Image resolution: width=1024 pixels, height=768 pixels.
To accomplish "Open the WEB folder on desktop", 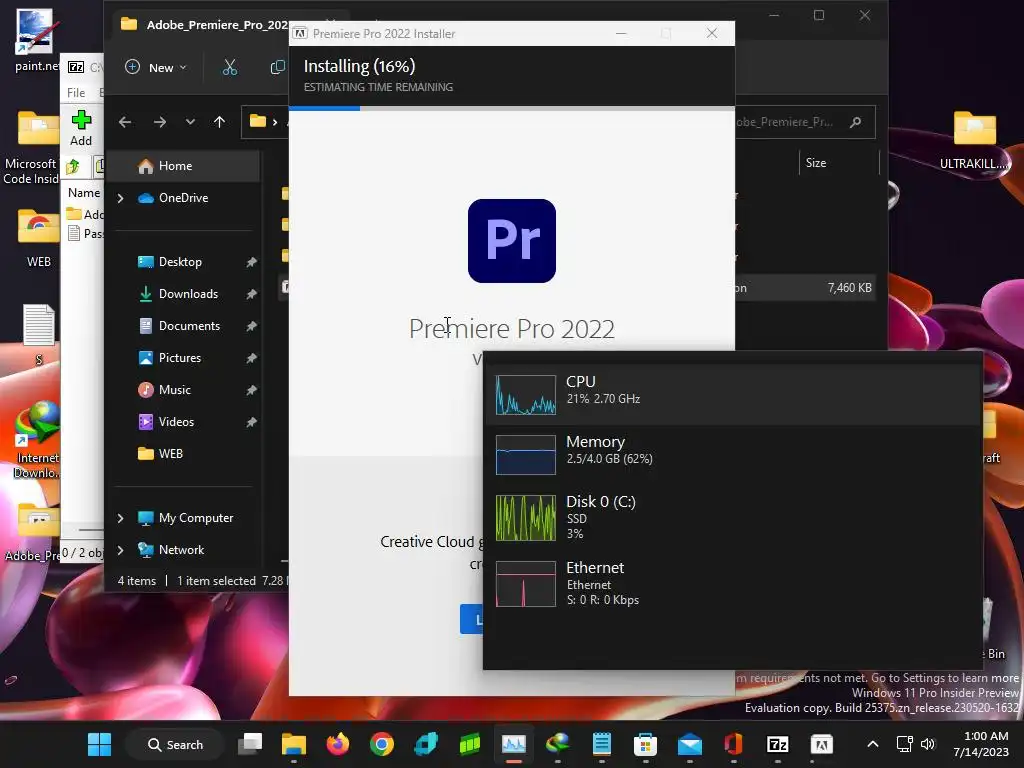I will (x=38, y=238).
